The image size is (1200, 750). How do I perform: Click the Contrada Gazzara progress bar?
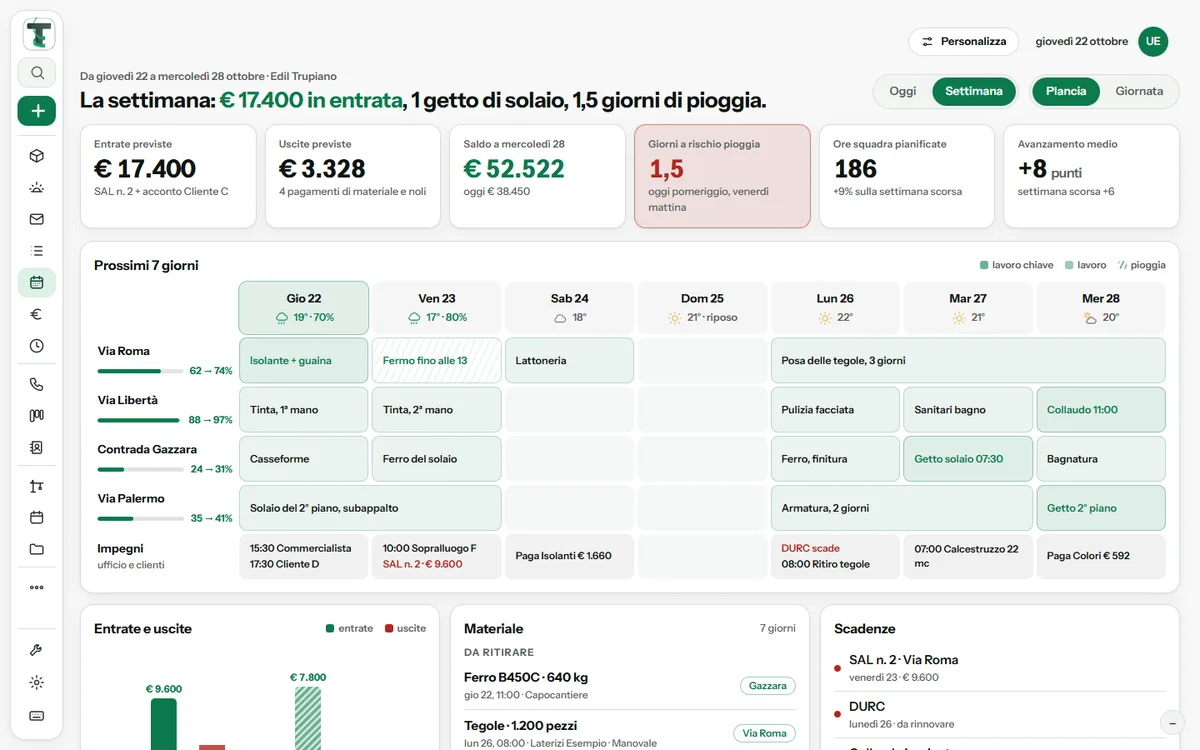click(x=140, y=469)
